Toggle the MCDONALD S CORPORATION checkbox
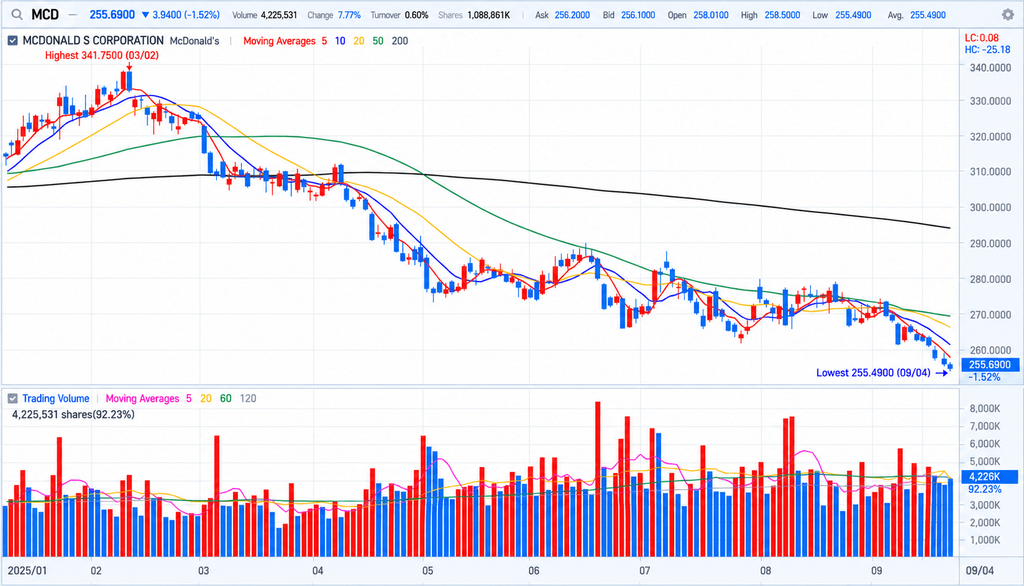This screenshot has width=1024, height=586. (x=12, y=41)
